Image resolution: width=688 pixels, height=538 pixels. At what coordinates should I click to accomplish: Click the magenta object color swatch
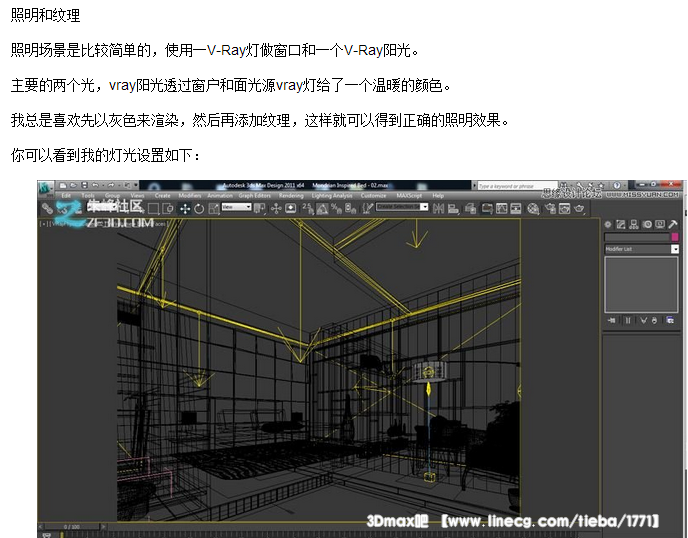coord(675,237)
